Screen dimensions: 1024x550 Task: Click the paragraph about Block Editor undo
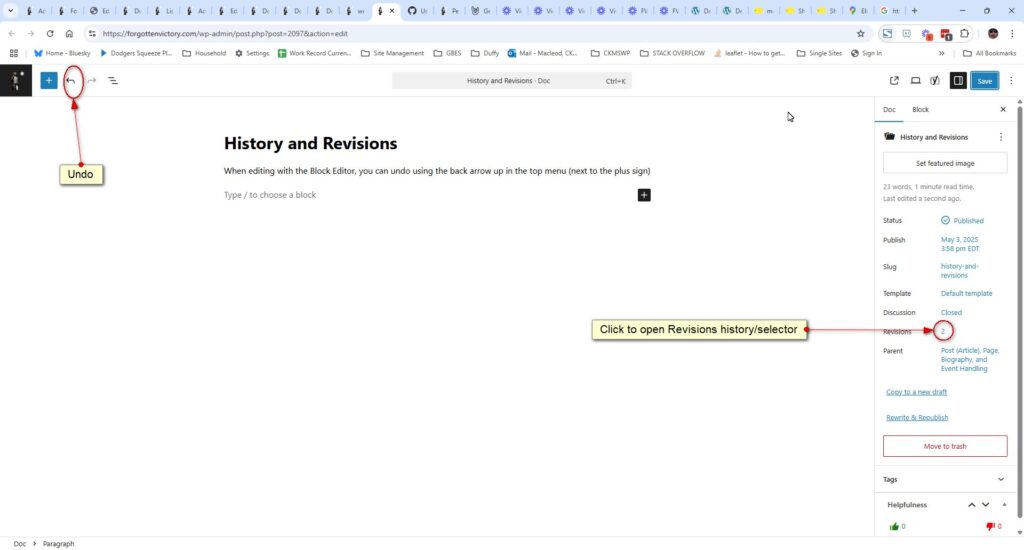pyautogui.click(x=437, y=171)
